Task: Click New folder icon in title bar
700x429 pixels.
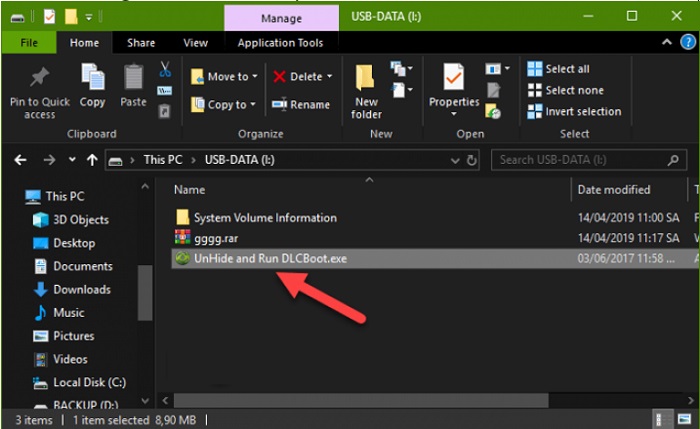Action: pos(71,17)
